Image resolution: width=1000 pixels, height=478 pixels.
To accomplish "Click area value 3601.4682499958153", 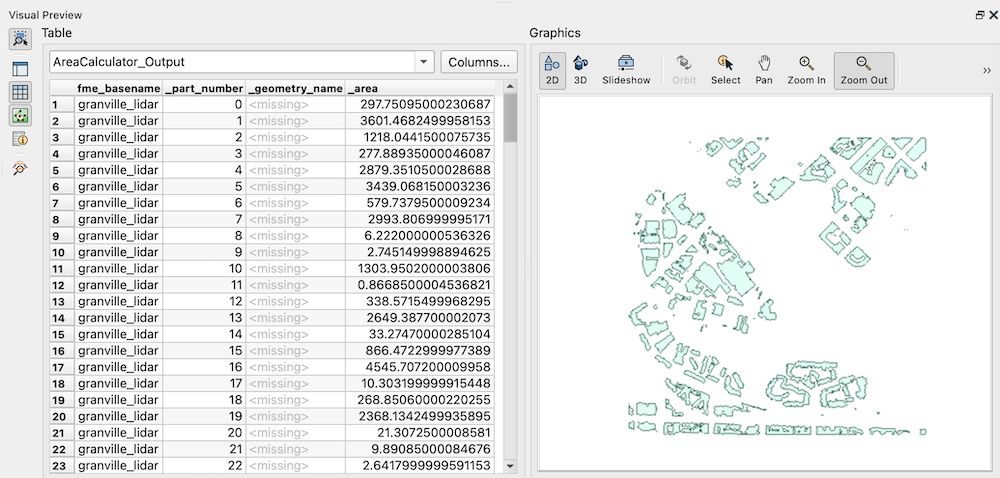I will 425,120.
